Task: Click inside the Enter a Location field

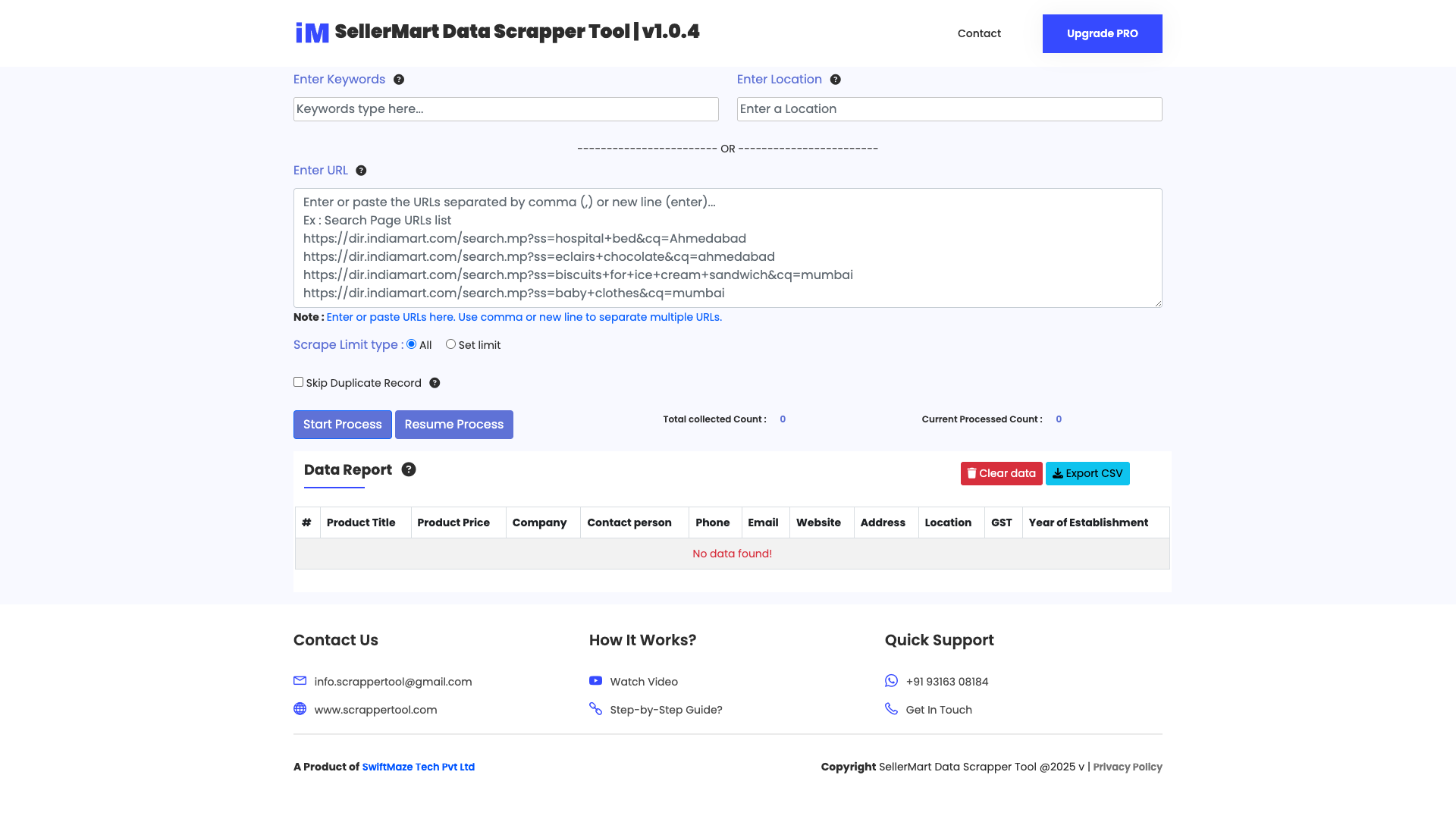Action: (949, 108)
